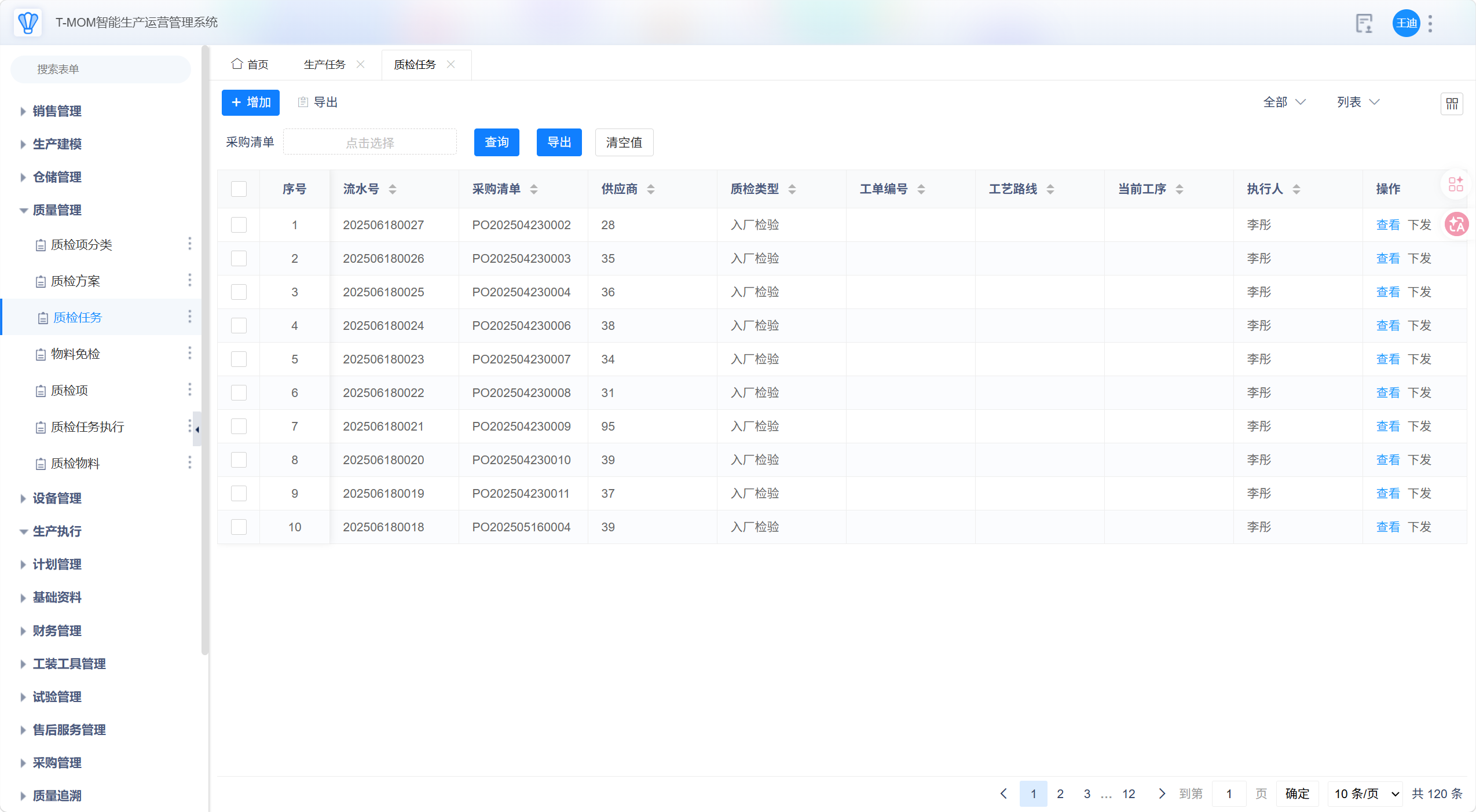Click the translate floating icon

1456,225
